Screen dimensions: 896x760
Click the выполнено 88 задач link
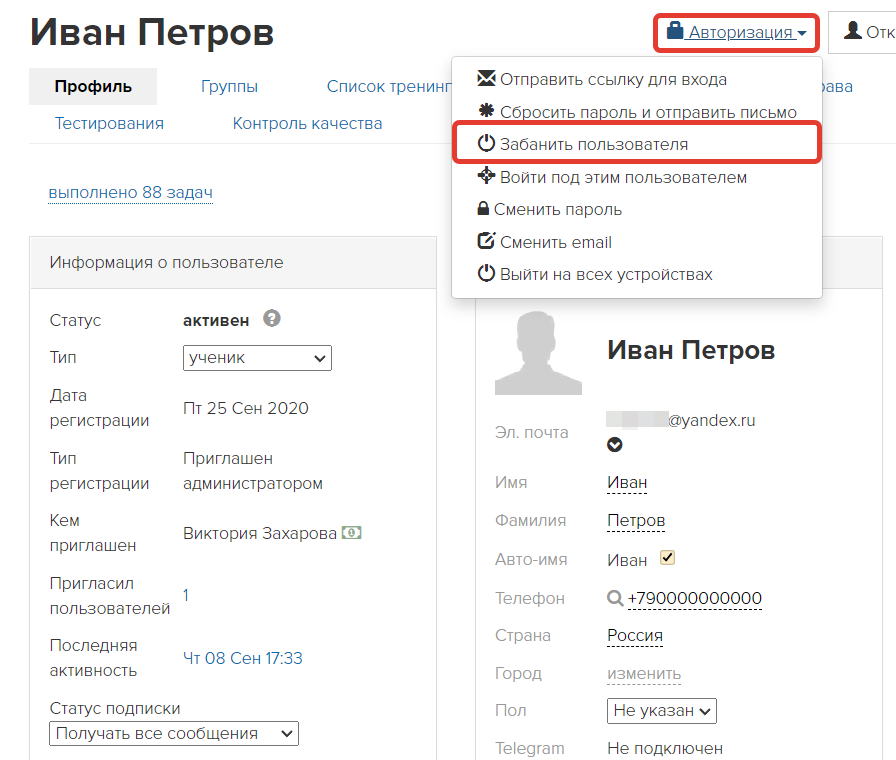[x=130, y=193]
